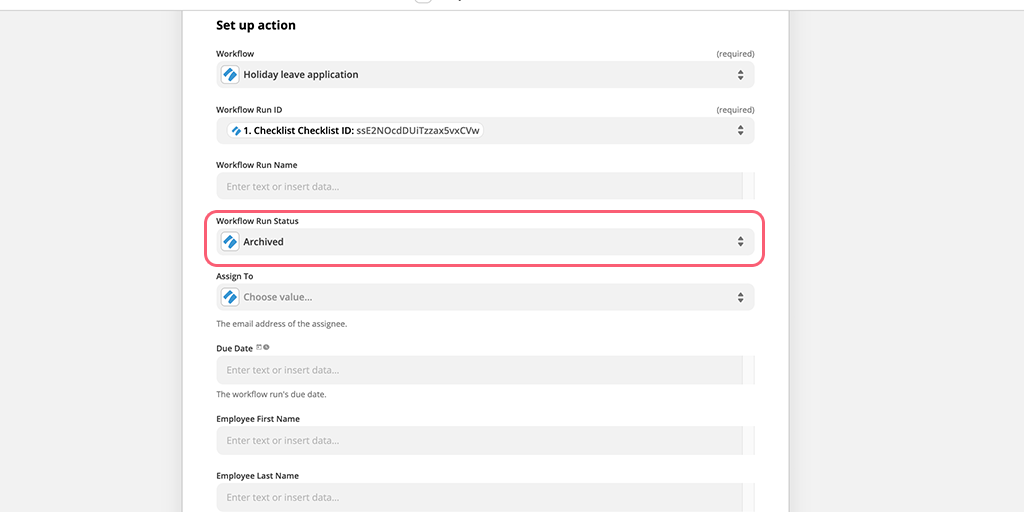Click the Process Street icon in Assign To

tap(230, 297)
